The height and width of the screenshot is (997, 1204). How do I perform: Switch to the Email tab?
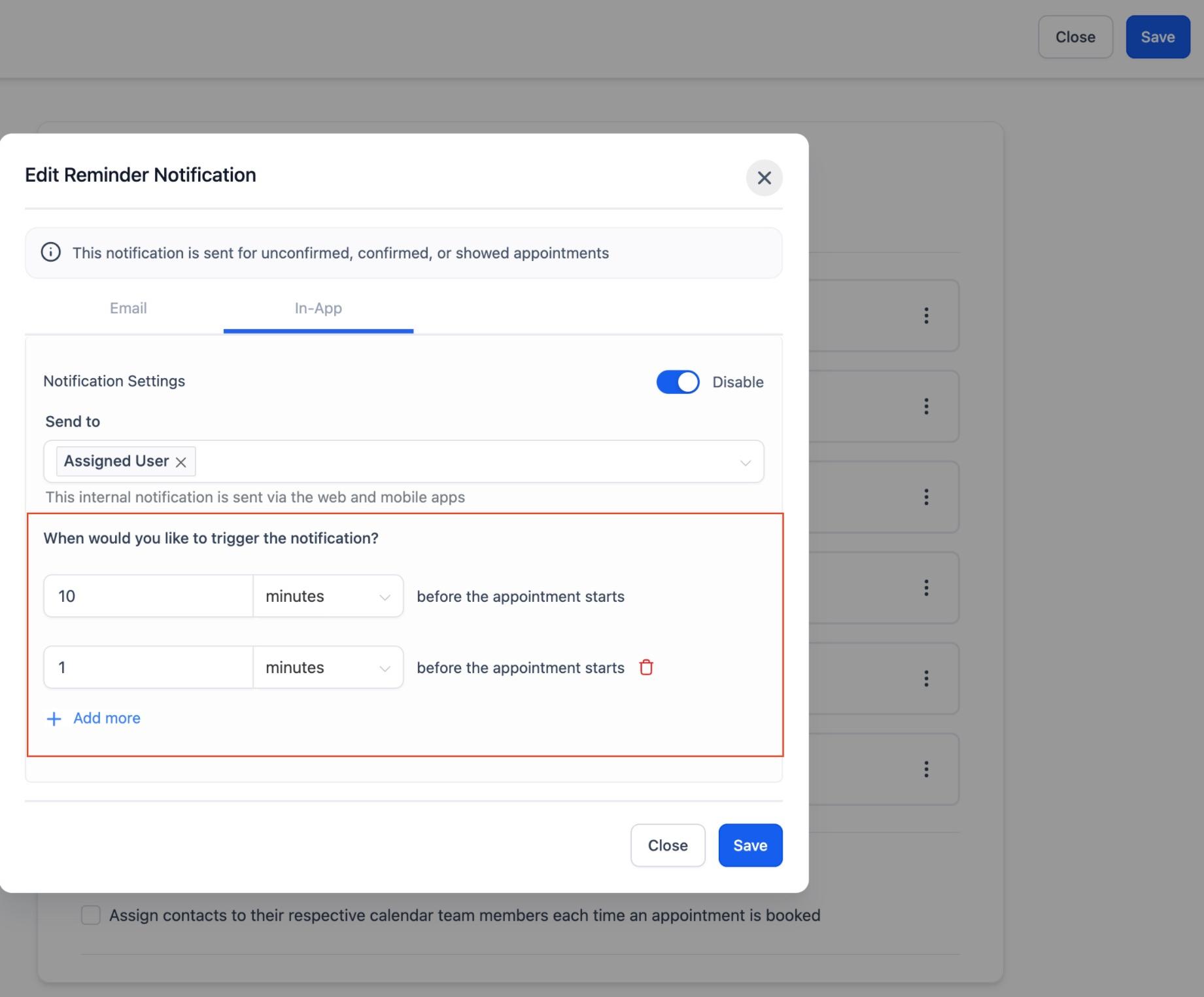[128, 308]
